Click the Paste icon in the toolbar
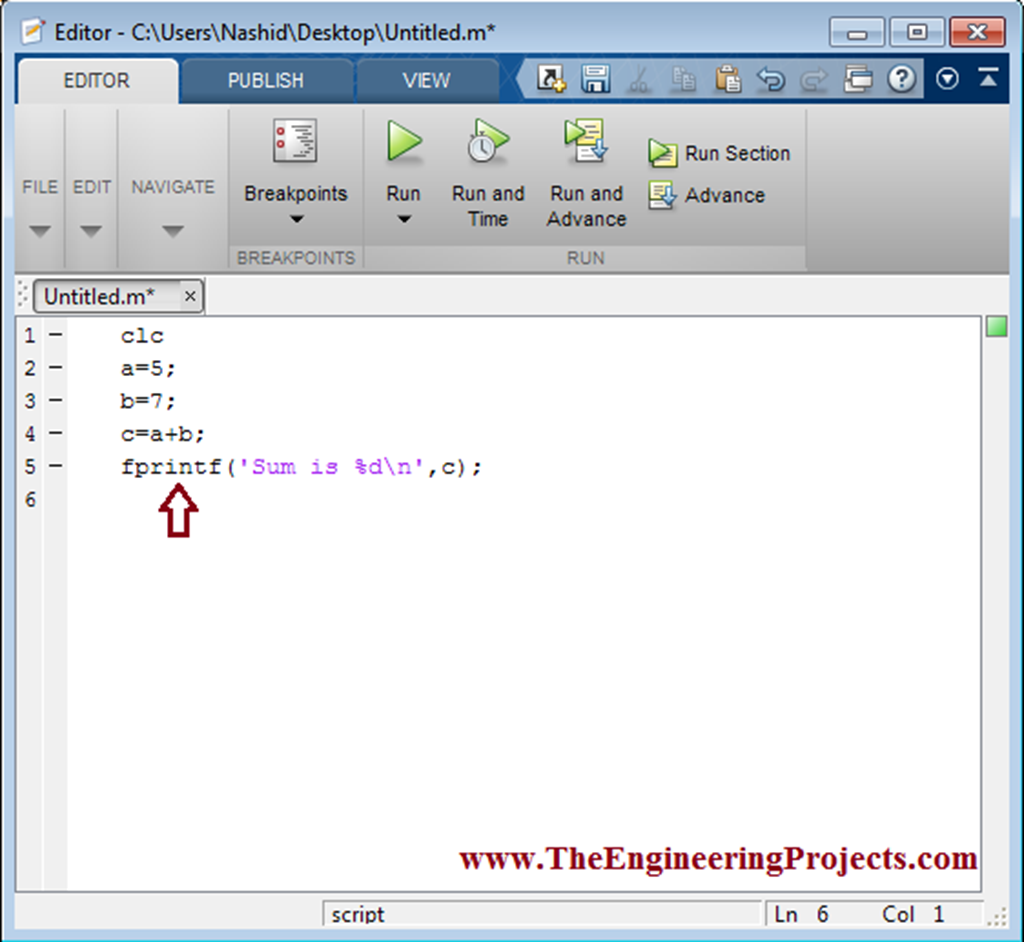The height and width of the screenshot is (942, 1024). click(x=728, y=79)
